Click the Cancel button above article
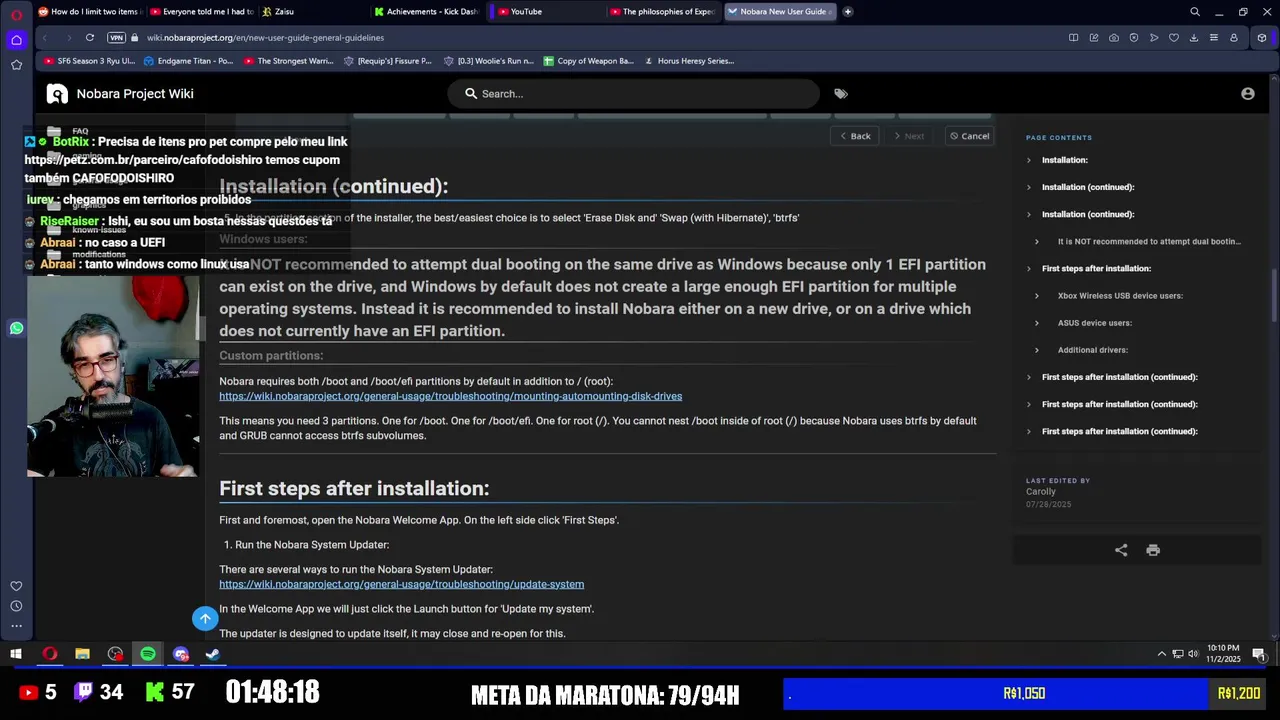This screenshot has height=720, width=1280. tap(970, 136)
